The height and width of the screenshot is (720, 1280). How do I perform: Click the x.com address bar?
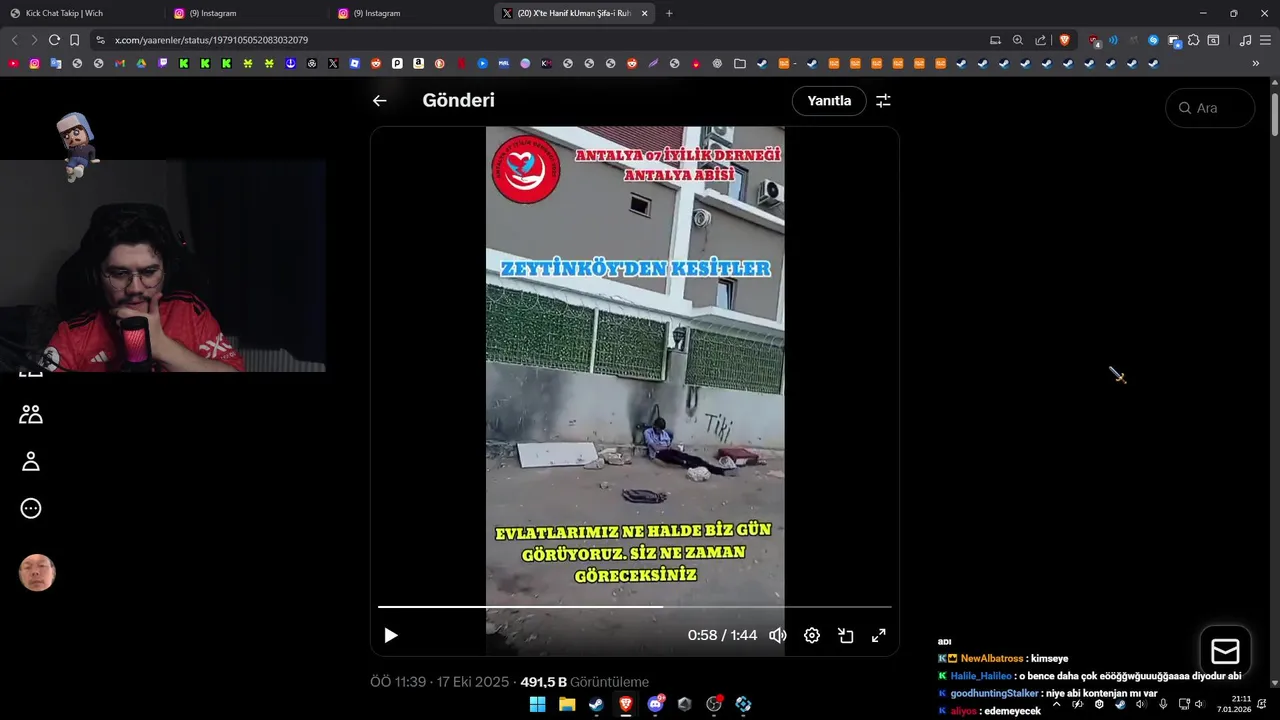tap(540, 40)
